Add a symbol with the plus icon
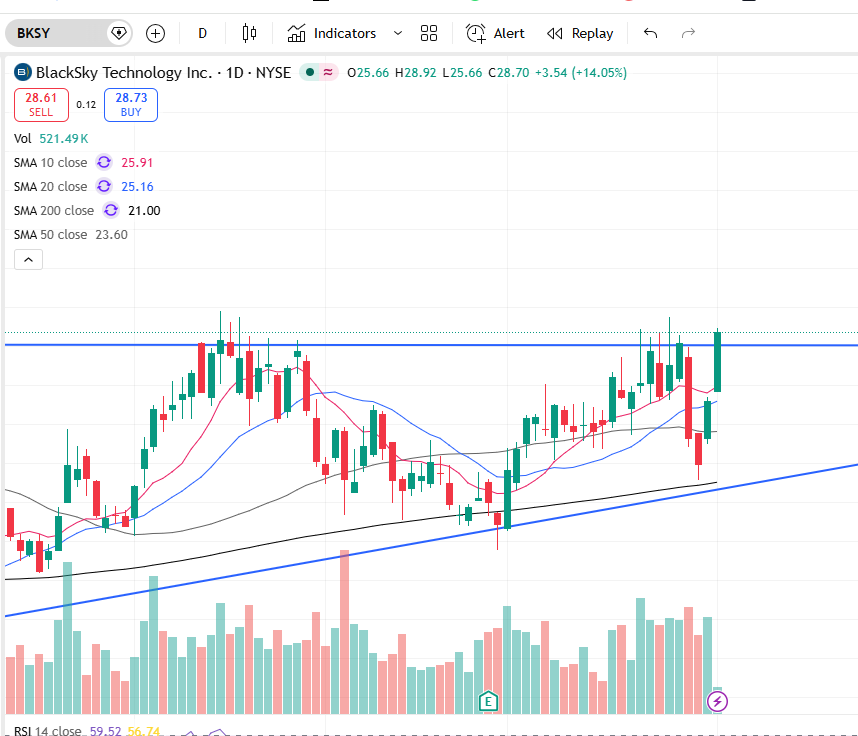This screenshot has width=858, height=736. click(155, 33)
